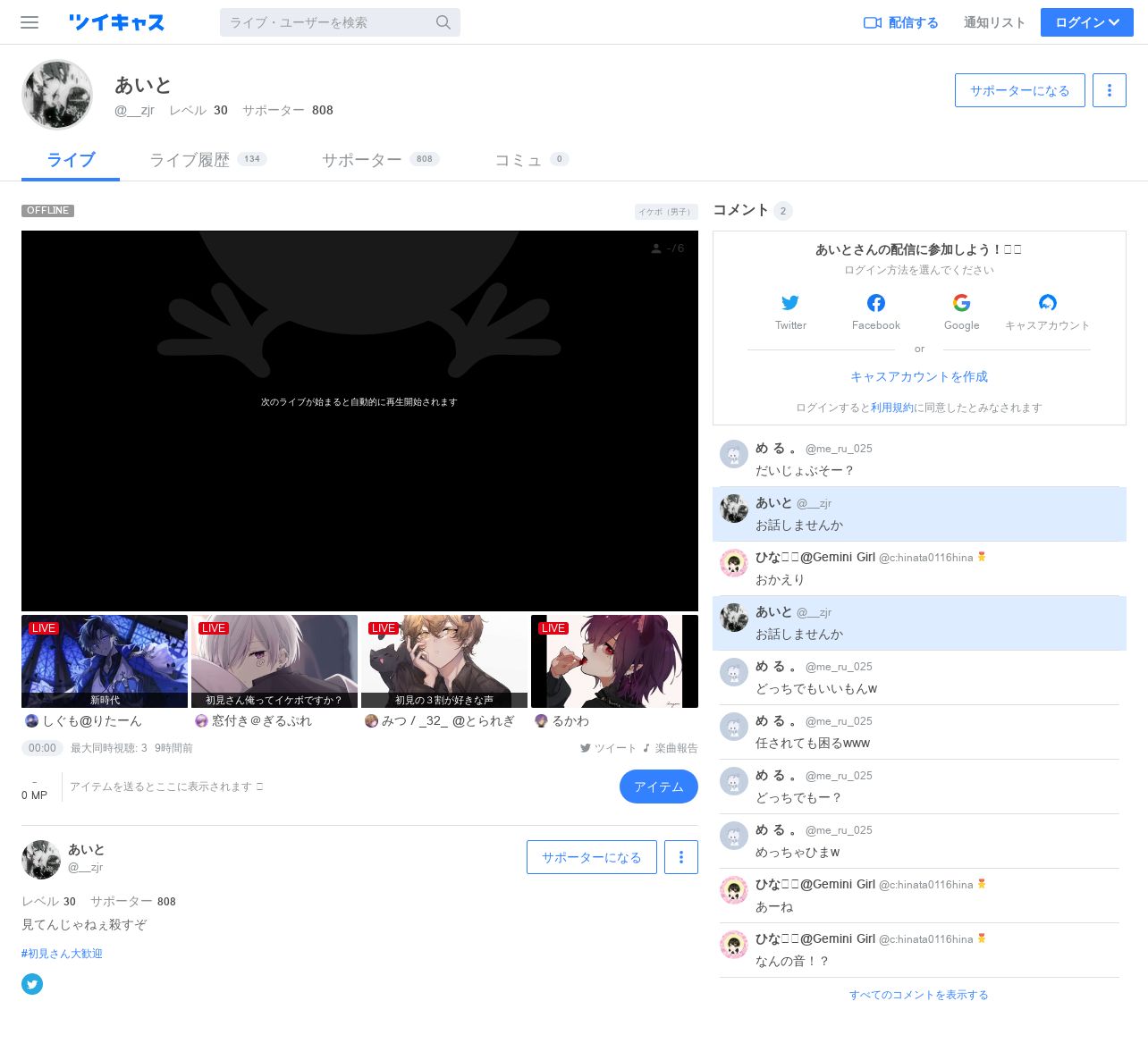Open the 初見さん俺ってイケボですか？ live thumbnail

coord(274,661)
